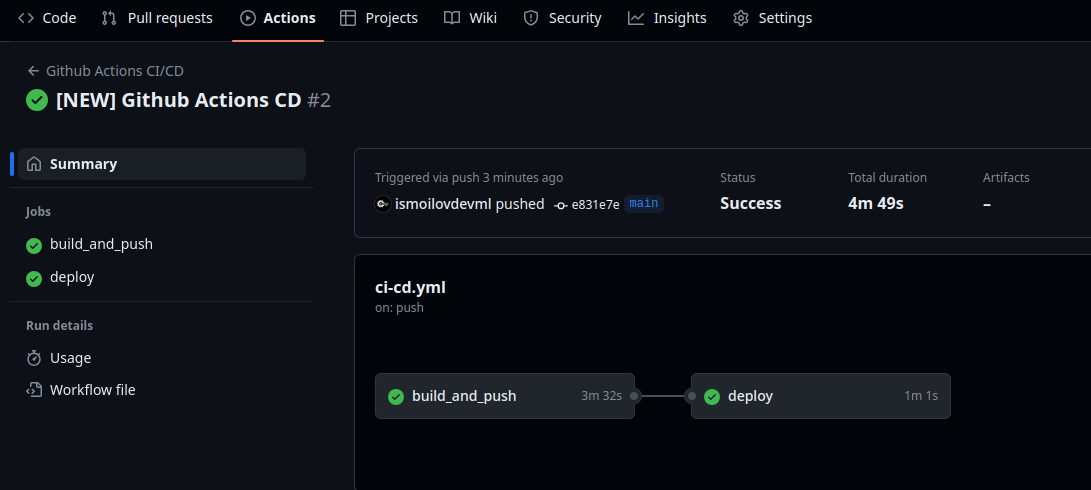Open the Security tab

pyautogui.click(x=562, y=18)
